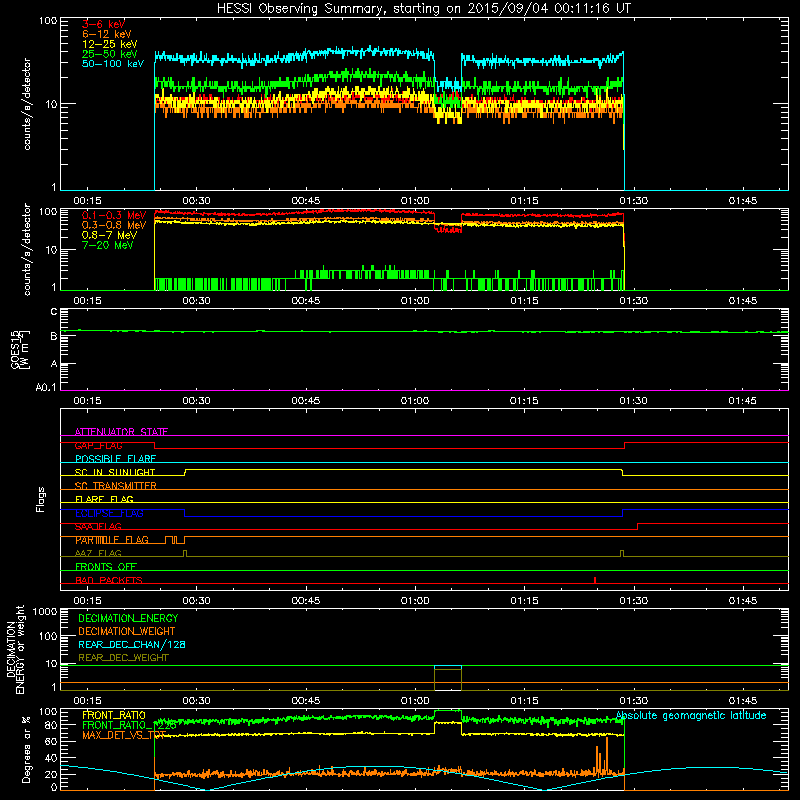This screenshot has width=800, height=800.
Task: Click the REAR_DEC_WEIGHT legend label
Action: [123, 658]
